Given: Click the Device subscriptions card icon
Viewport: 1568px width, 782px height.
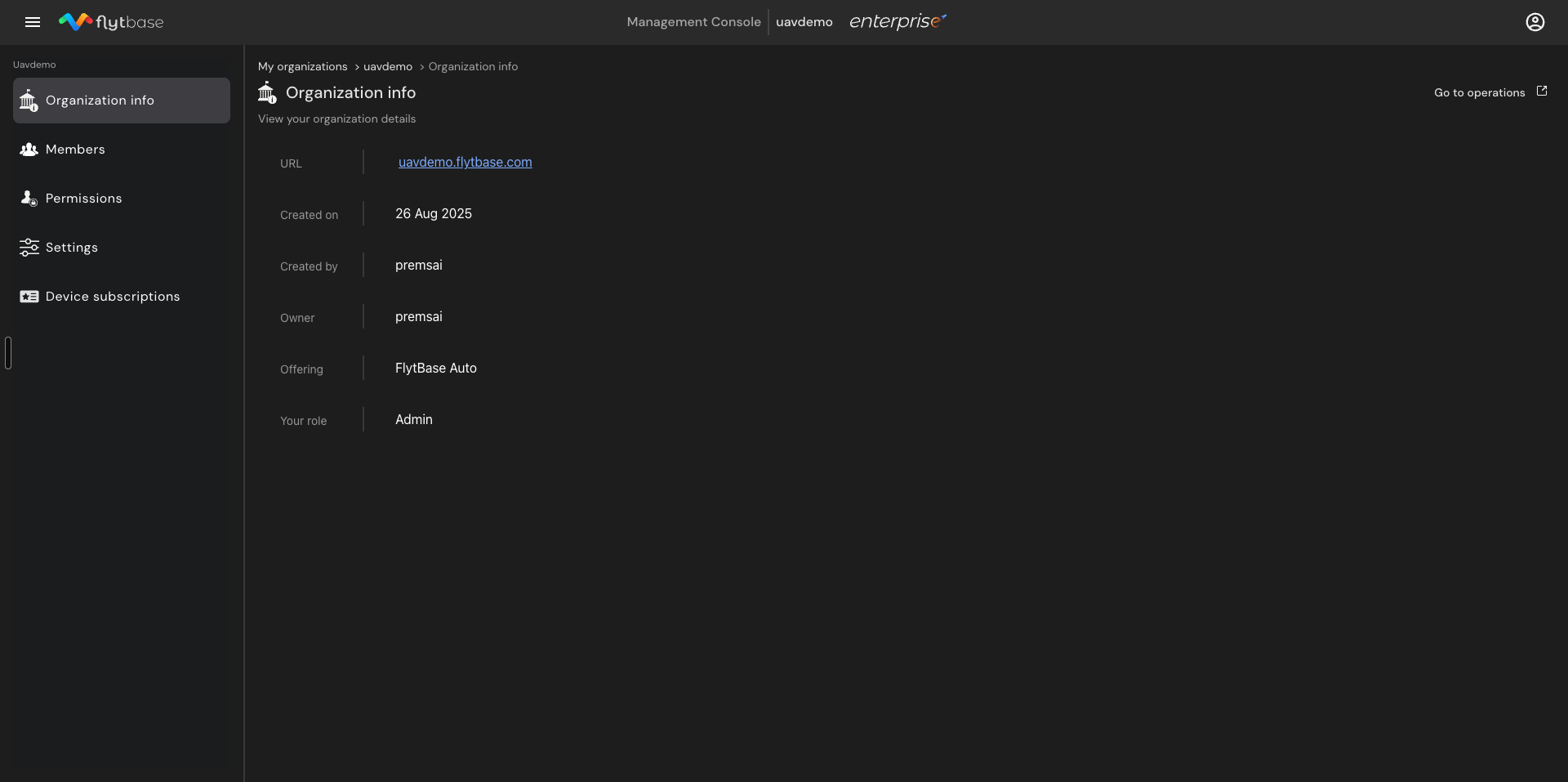Looking at the screenshot, I should tap(29, 297).
